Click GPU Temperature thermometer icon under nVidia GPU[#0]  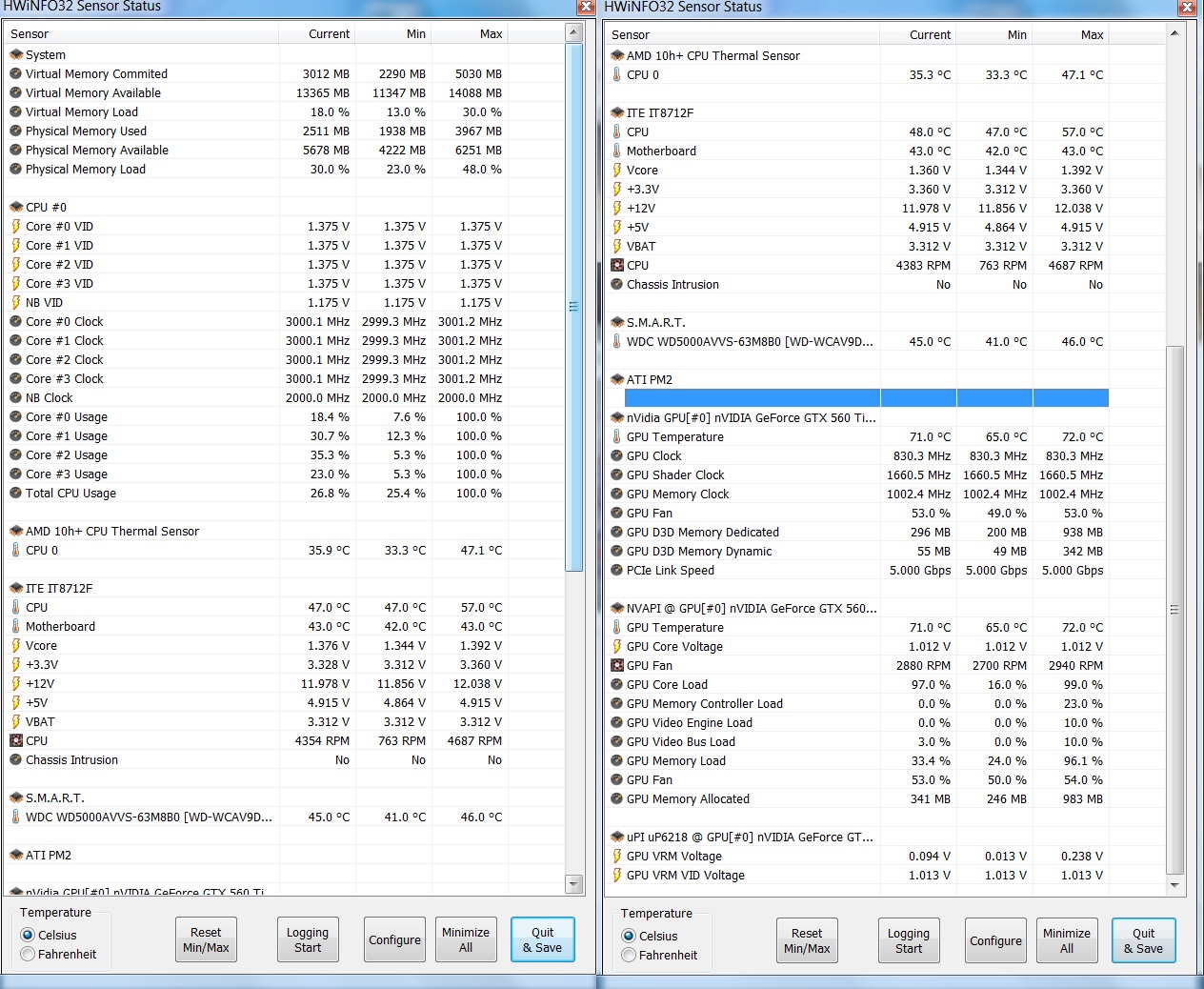point(617,437)
